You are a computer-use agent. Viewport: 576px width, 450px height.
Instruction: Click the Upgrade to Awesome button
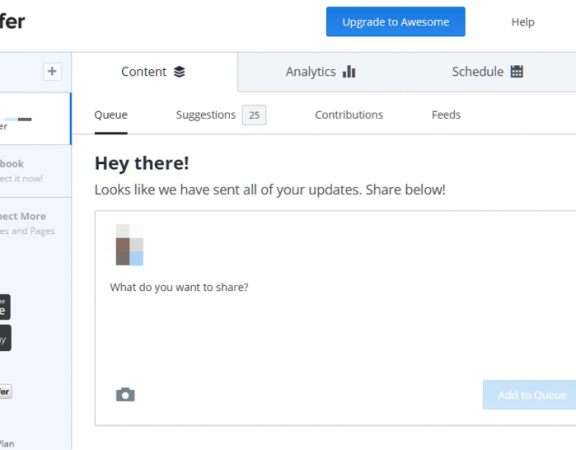coord(396,22)
